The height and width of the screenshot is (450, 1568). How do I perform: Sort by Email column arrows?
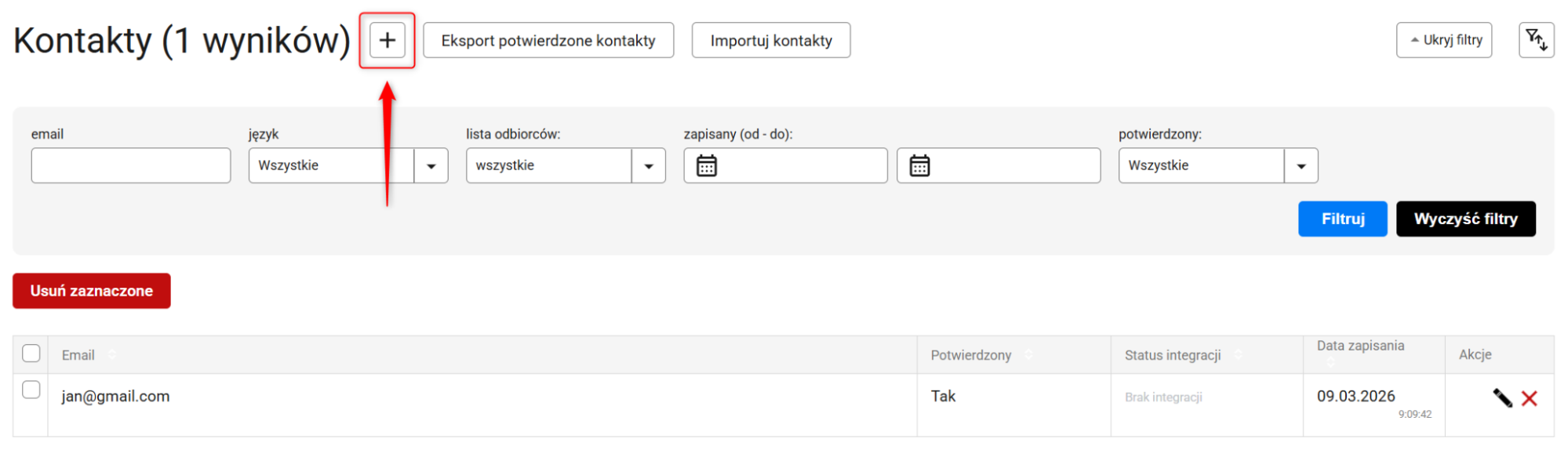click(112, 355)
